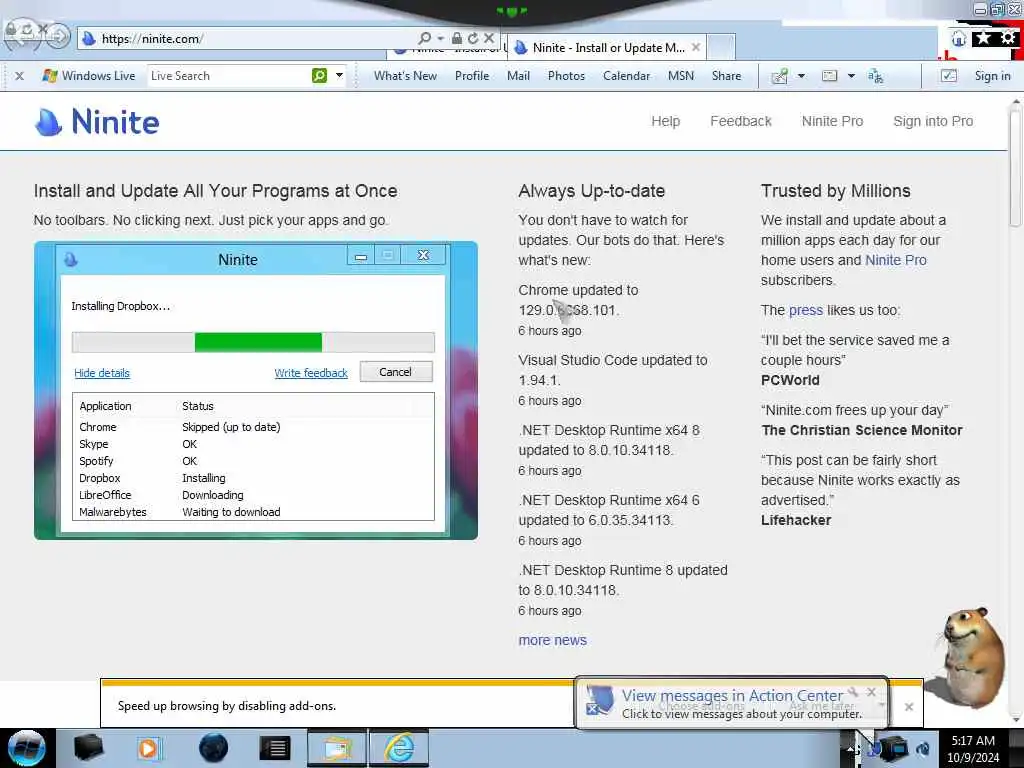Dismiss the Action Center balloon

(871, 692)
